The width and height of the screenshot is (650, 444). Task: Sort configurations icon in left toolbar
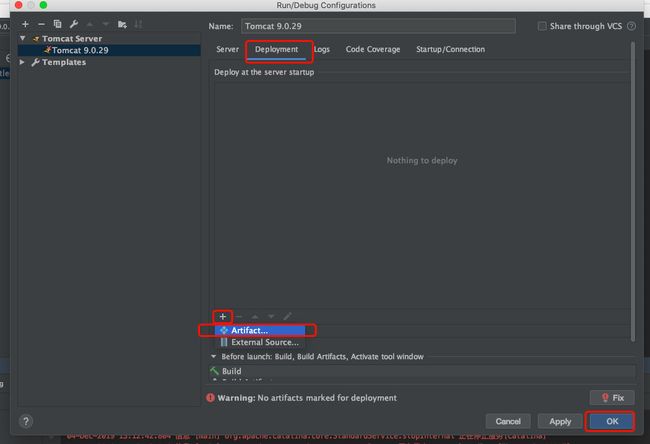pos(138,24)
